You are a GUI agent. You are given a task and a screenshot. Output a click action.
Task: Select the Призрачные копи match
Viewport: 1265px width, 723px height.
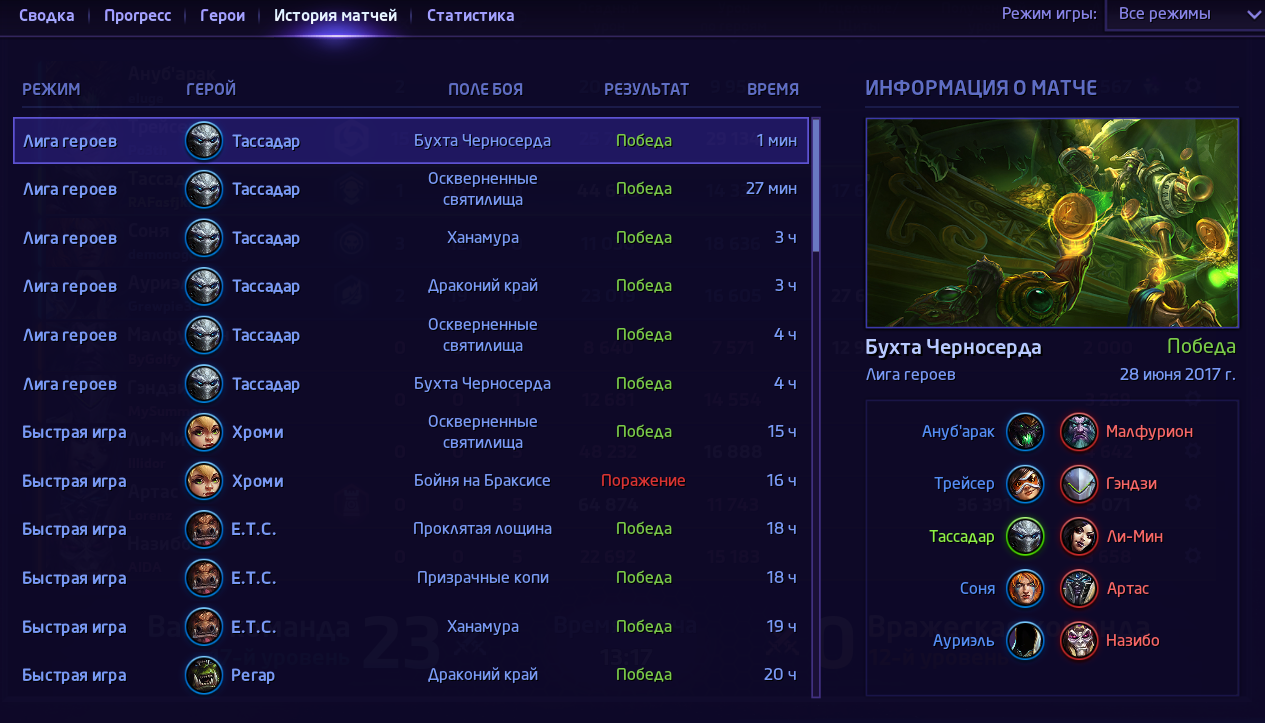click(x=411, y=578)
